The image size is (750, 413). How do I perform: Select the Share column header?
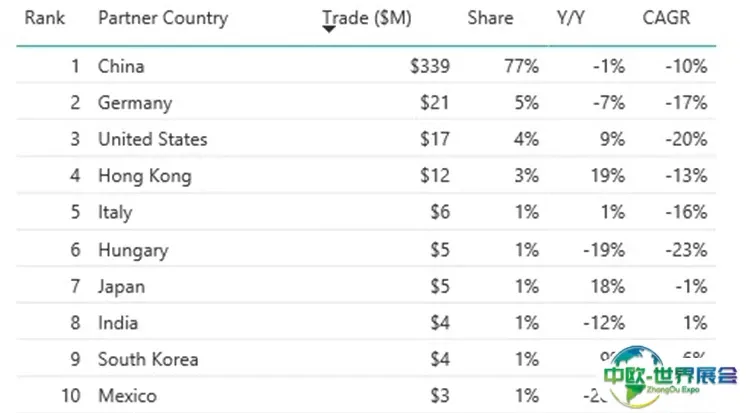click(490, 18)
